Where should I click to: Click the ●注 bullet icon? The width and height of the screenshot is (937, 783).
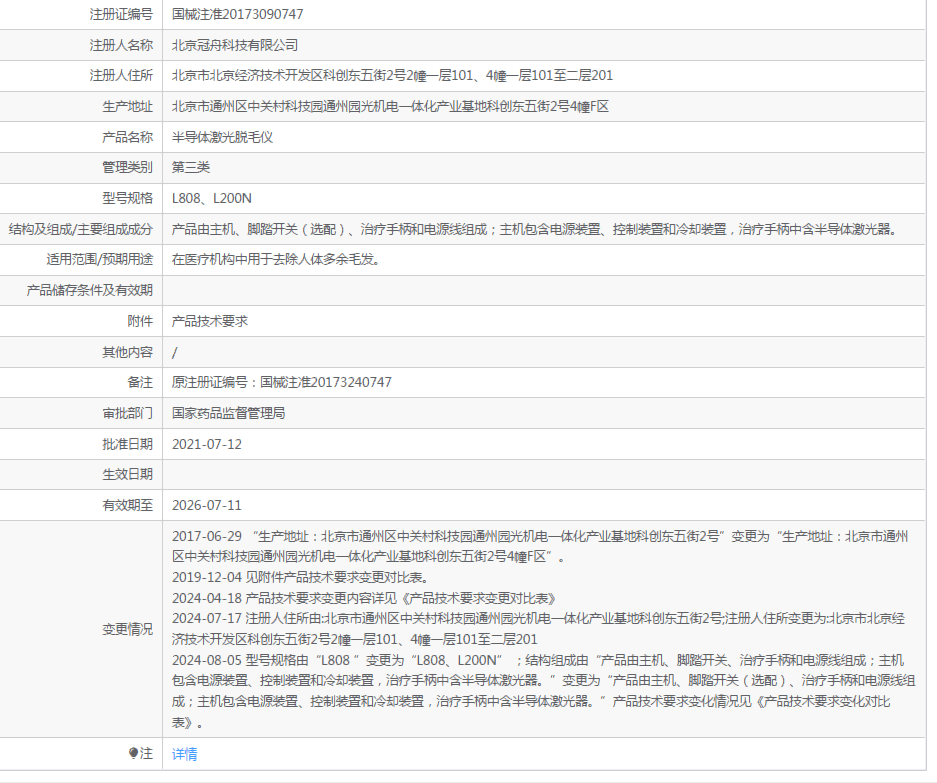pos(133,753)
